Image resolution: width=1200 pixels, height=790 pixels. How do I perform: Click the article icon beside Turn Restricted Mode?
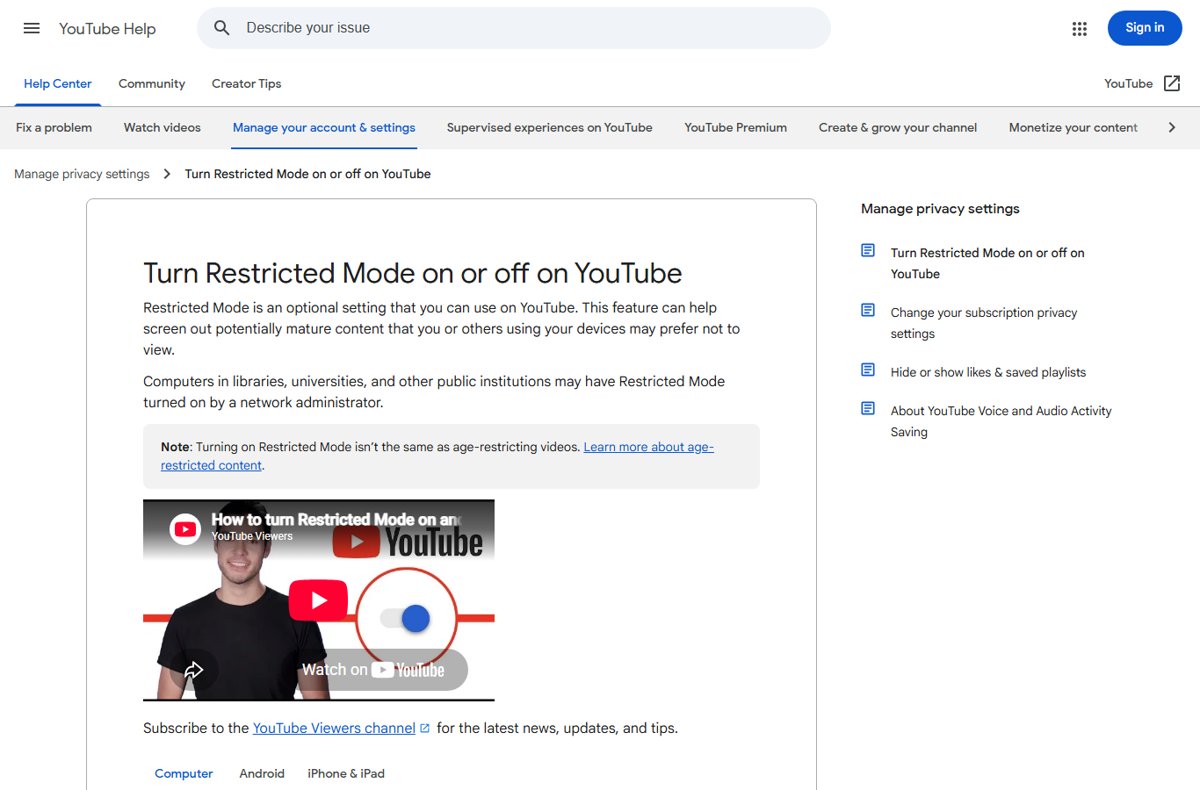point(868,251)
